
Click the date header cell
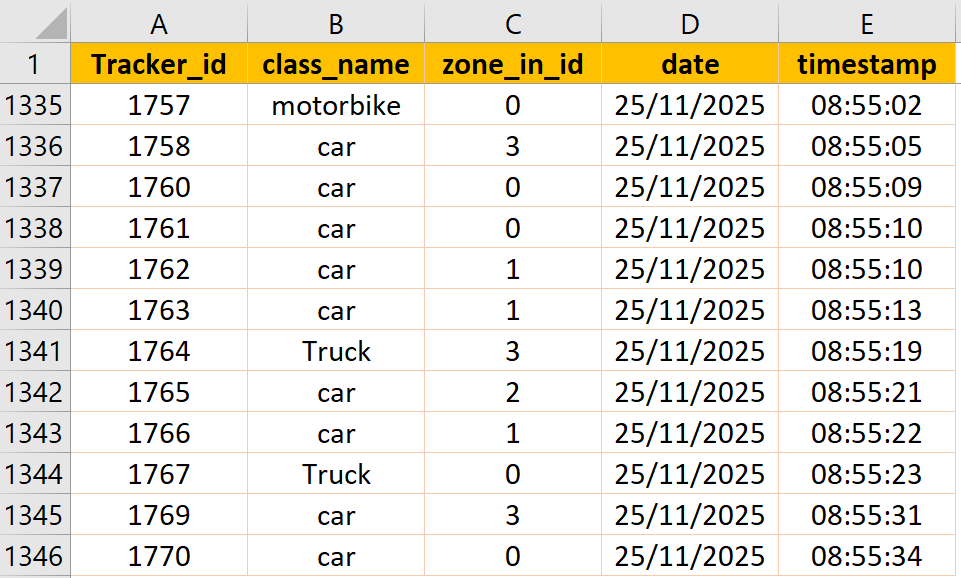tap(690, 64)
